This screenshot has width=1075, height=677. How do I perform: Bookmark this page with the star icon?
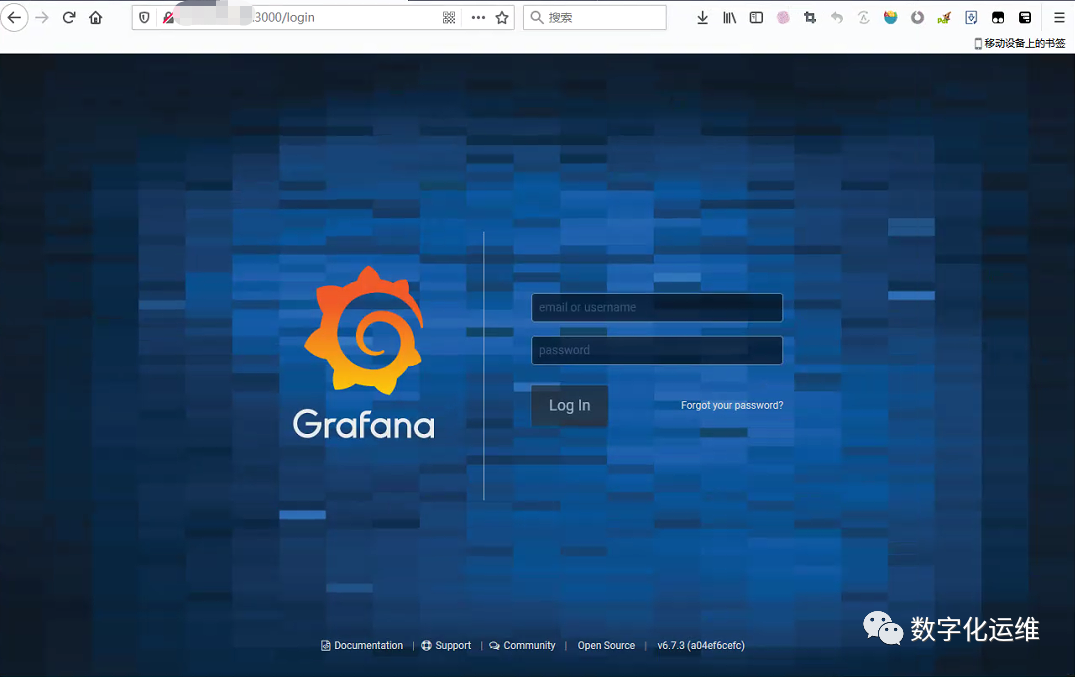click(x=502, y=18)
